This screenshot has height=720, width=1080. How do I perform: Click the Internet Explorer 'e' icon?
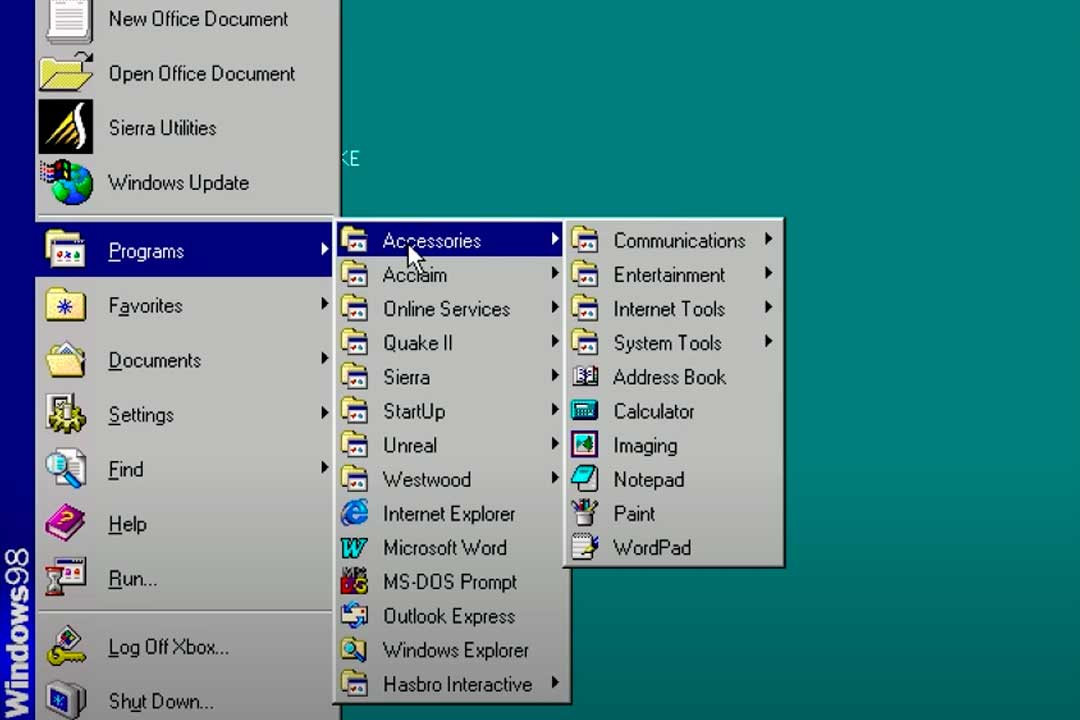(355, 513)
